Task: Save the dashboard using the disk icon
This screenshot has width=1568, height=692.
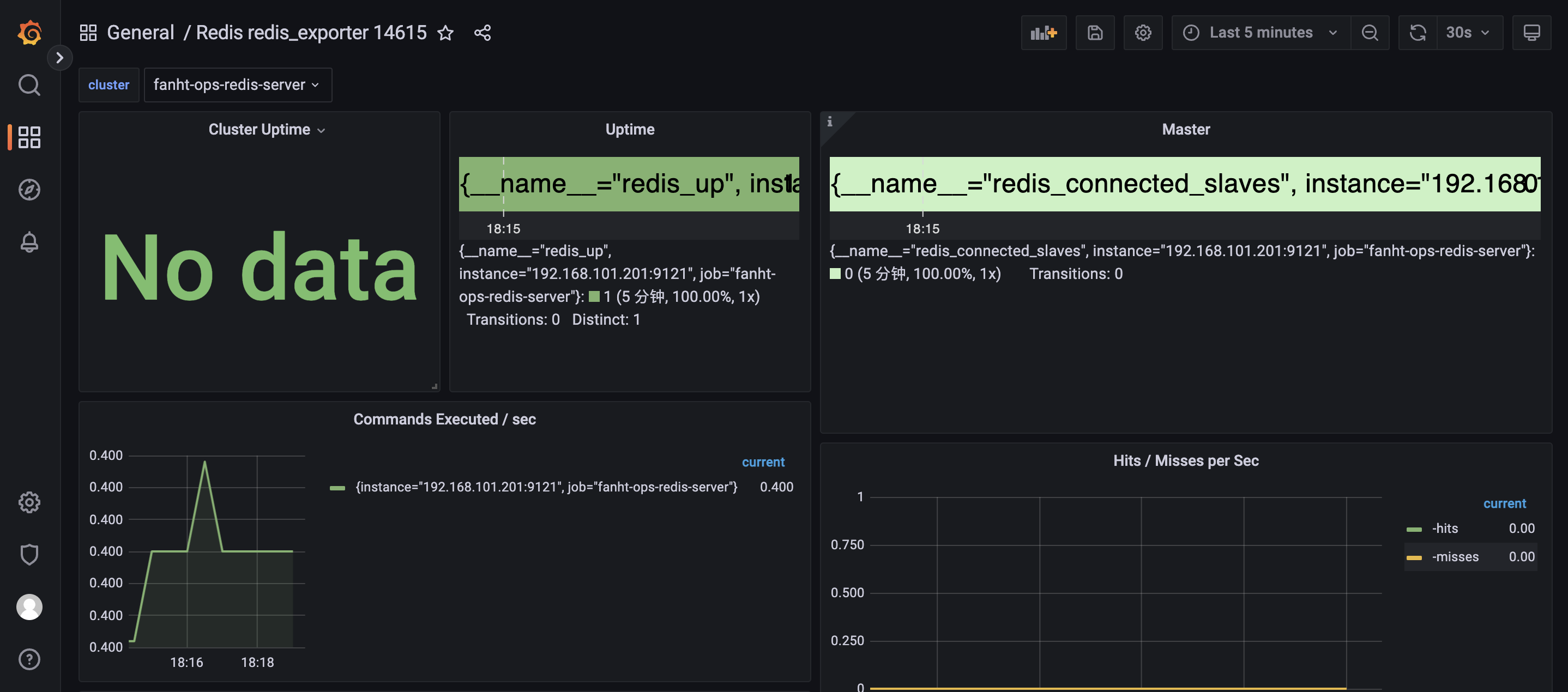Action: pyautogui.click(x=1095, y=33)
